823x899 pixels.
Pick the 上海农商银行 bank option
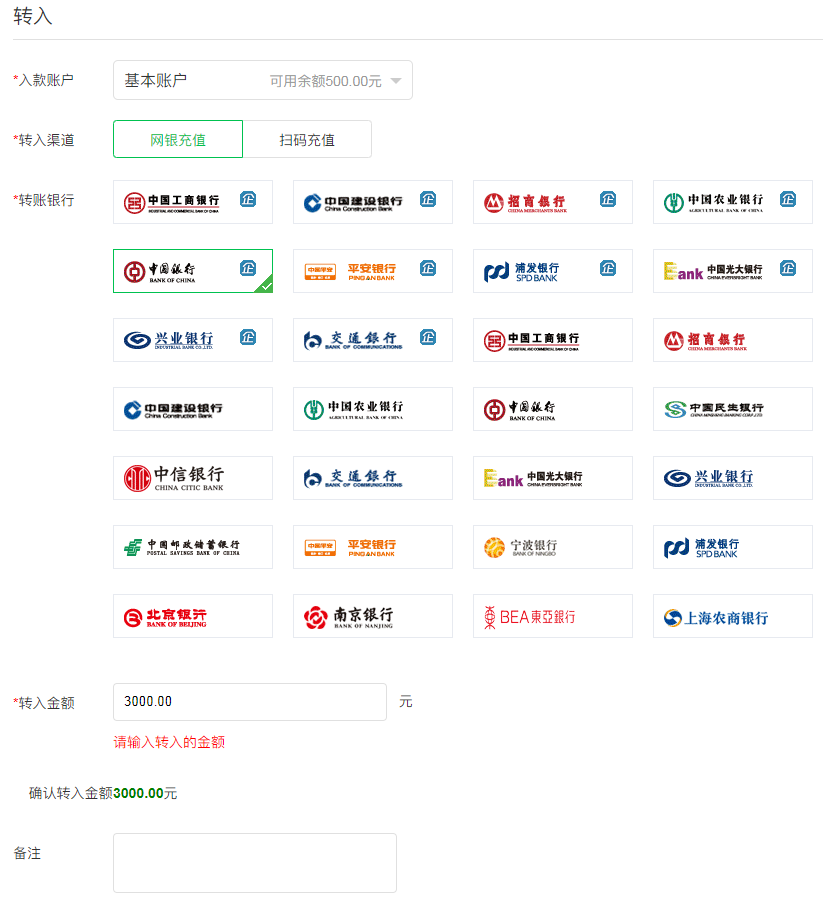click(x=733, y=616)
